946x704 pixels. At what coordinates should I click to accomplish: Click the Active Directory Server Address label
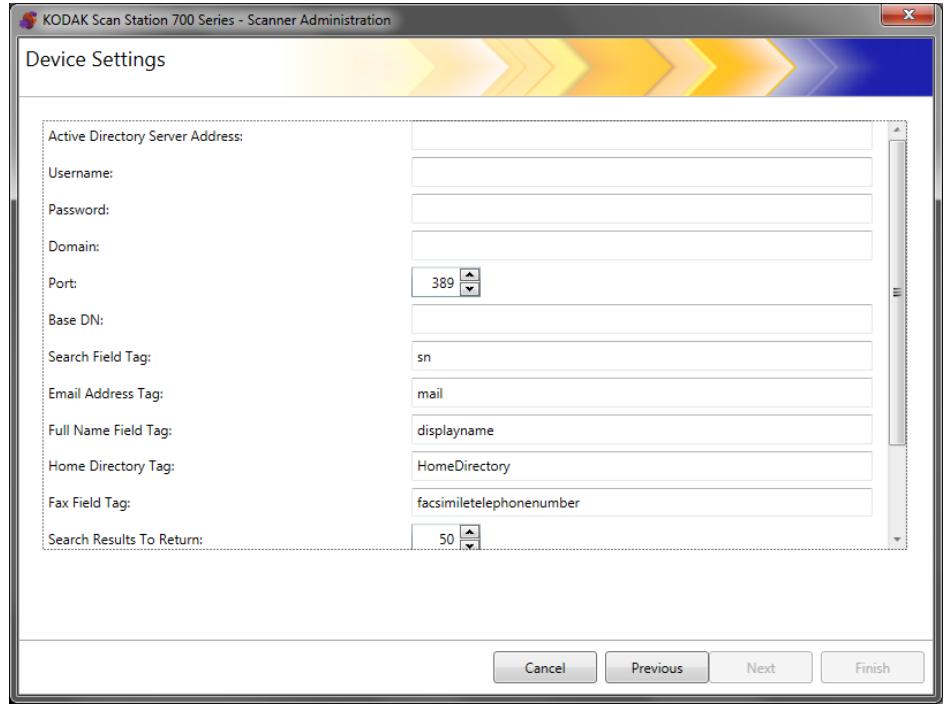tap(145, 136)
